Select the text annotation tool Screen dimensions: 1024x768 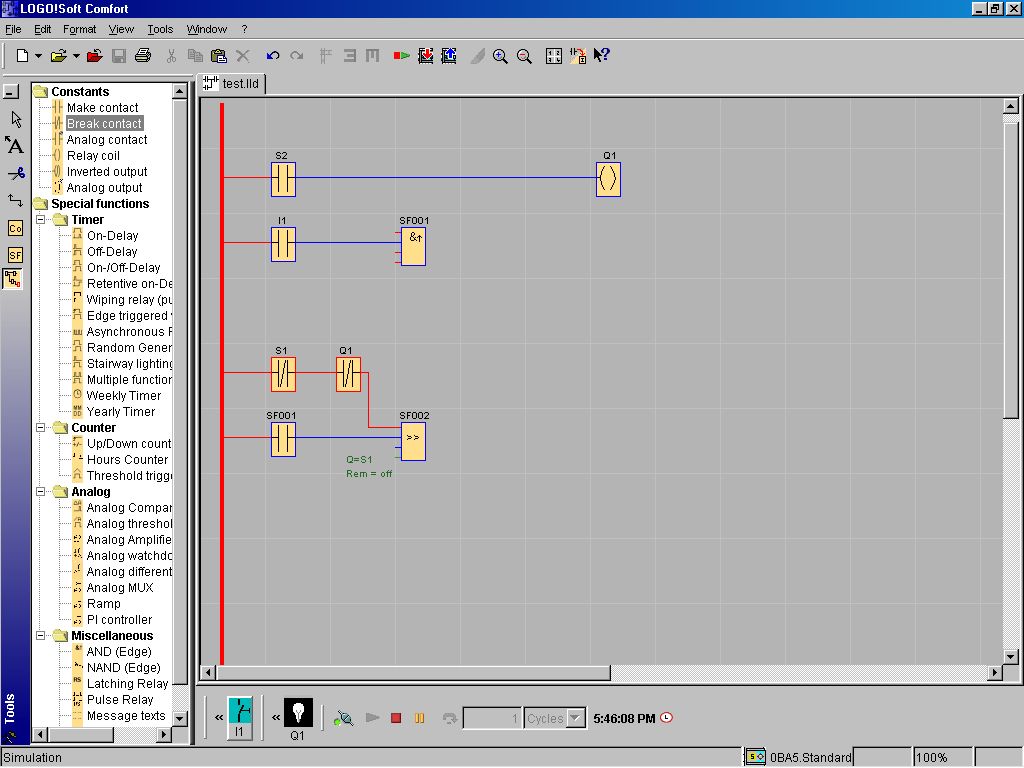(x=14, y=145)
